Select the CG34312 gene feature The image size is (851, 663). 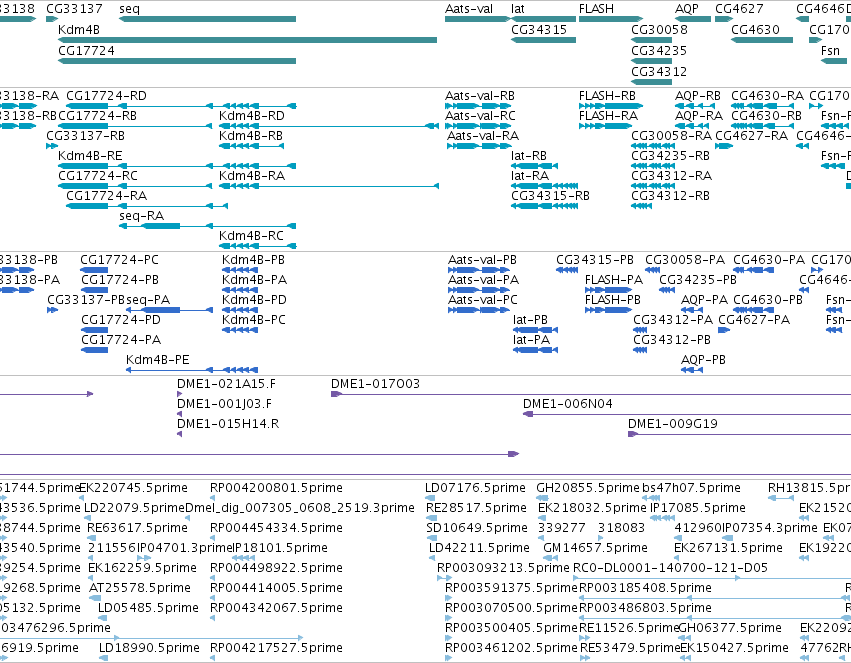click(x=651, y=82)
